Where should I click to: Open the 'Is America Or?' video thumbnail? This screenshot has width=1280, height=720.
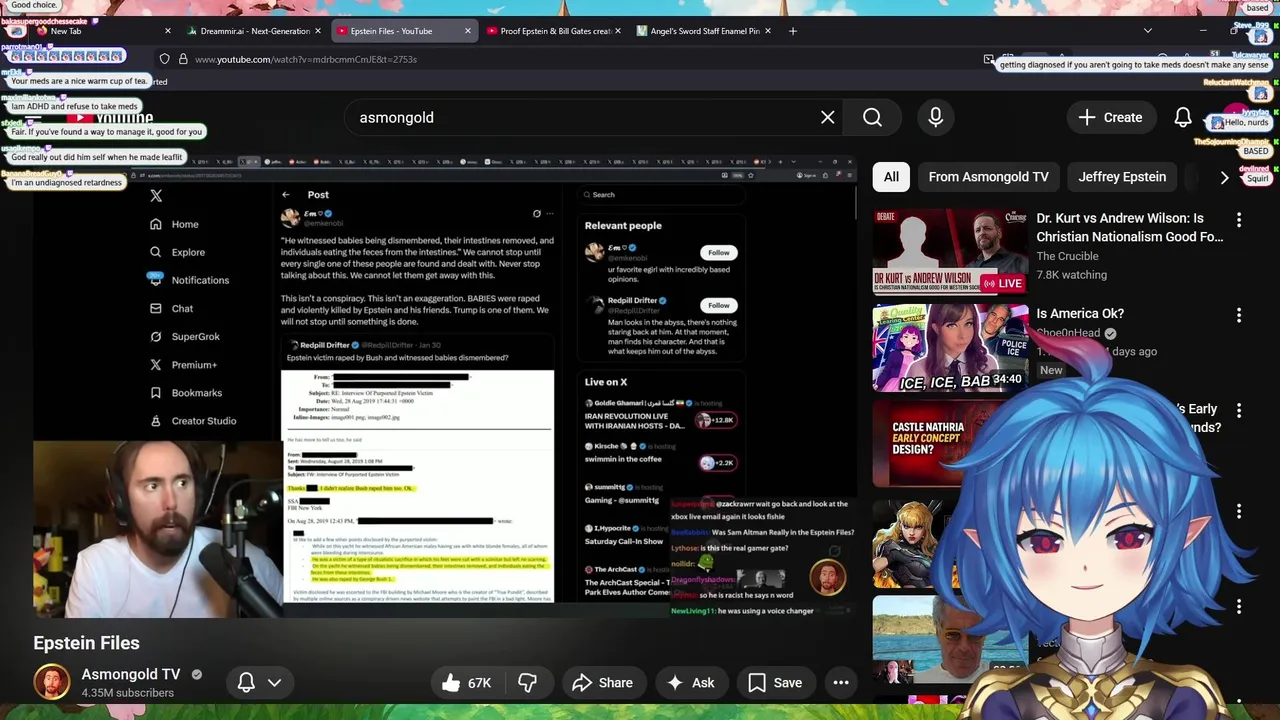pyautogui.click(x=950, y=348)
